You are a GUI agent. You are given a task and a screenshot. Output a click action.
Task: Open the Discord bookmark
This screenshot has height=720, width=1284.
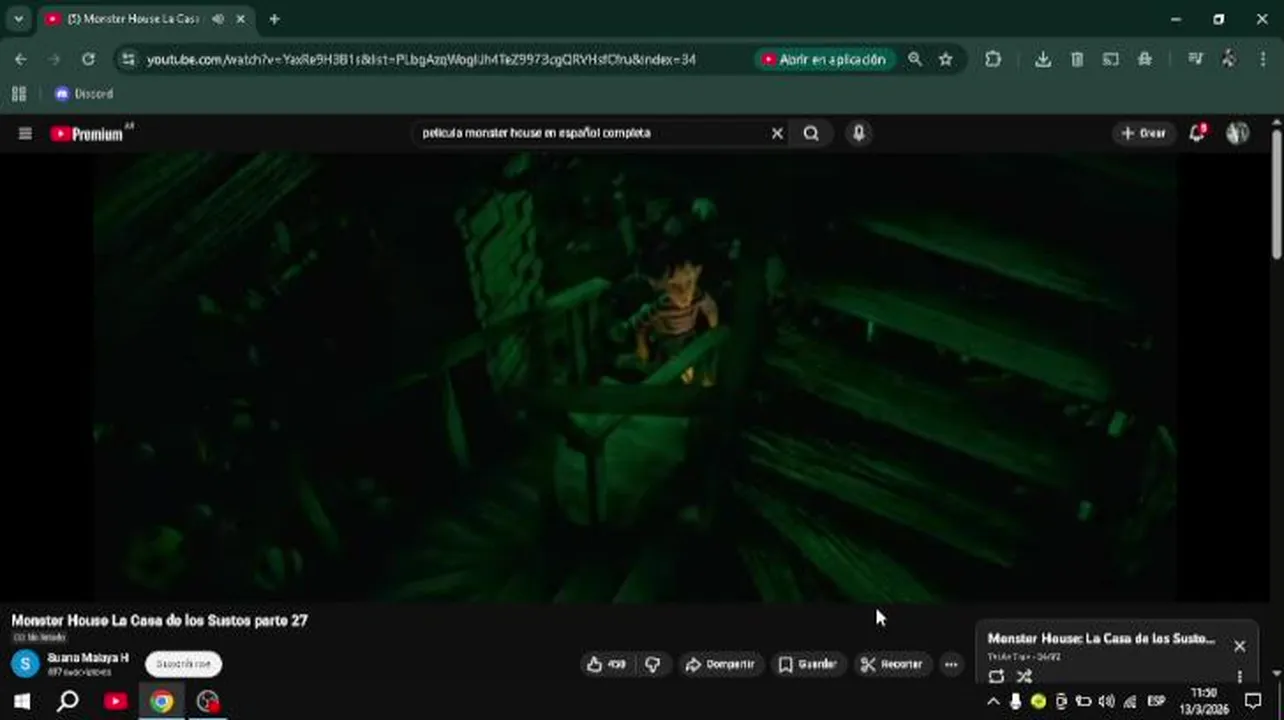[84, 94]
